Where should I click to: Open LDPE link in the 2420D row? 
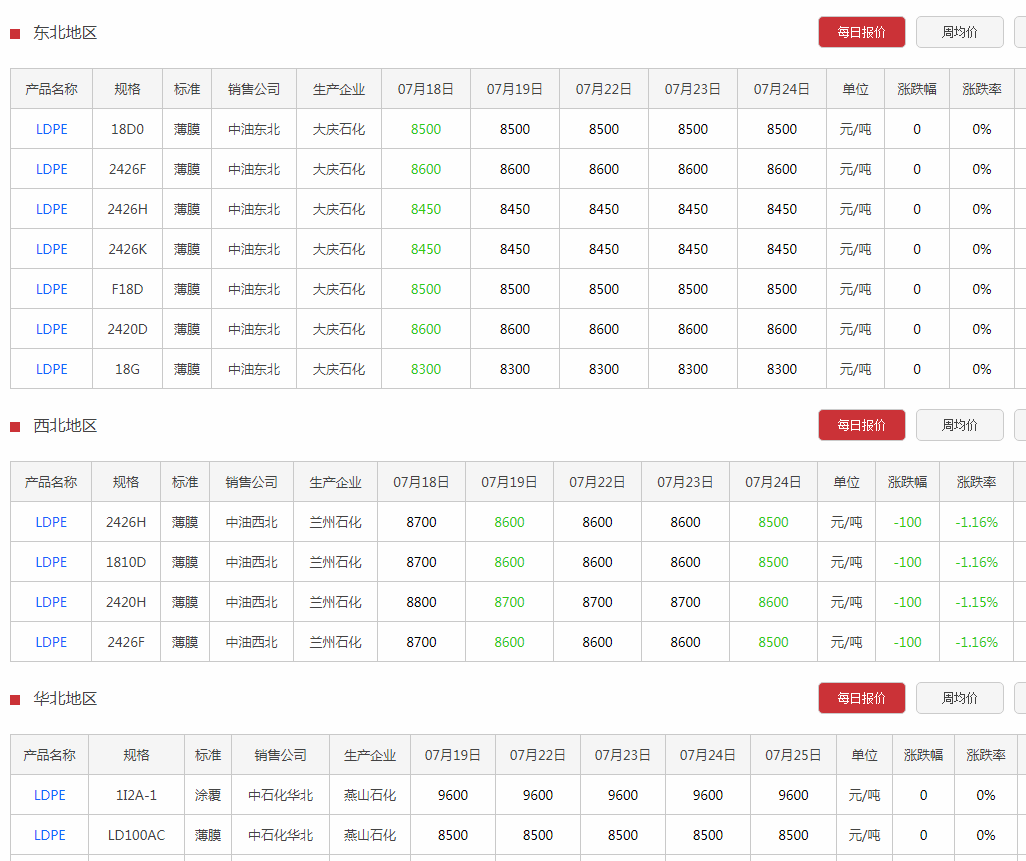pos(52,329)
